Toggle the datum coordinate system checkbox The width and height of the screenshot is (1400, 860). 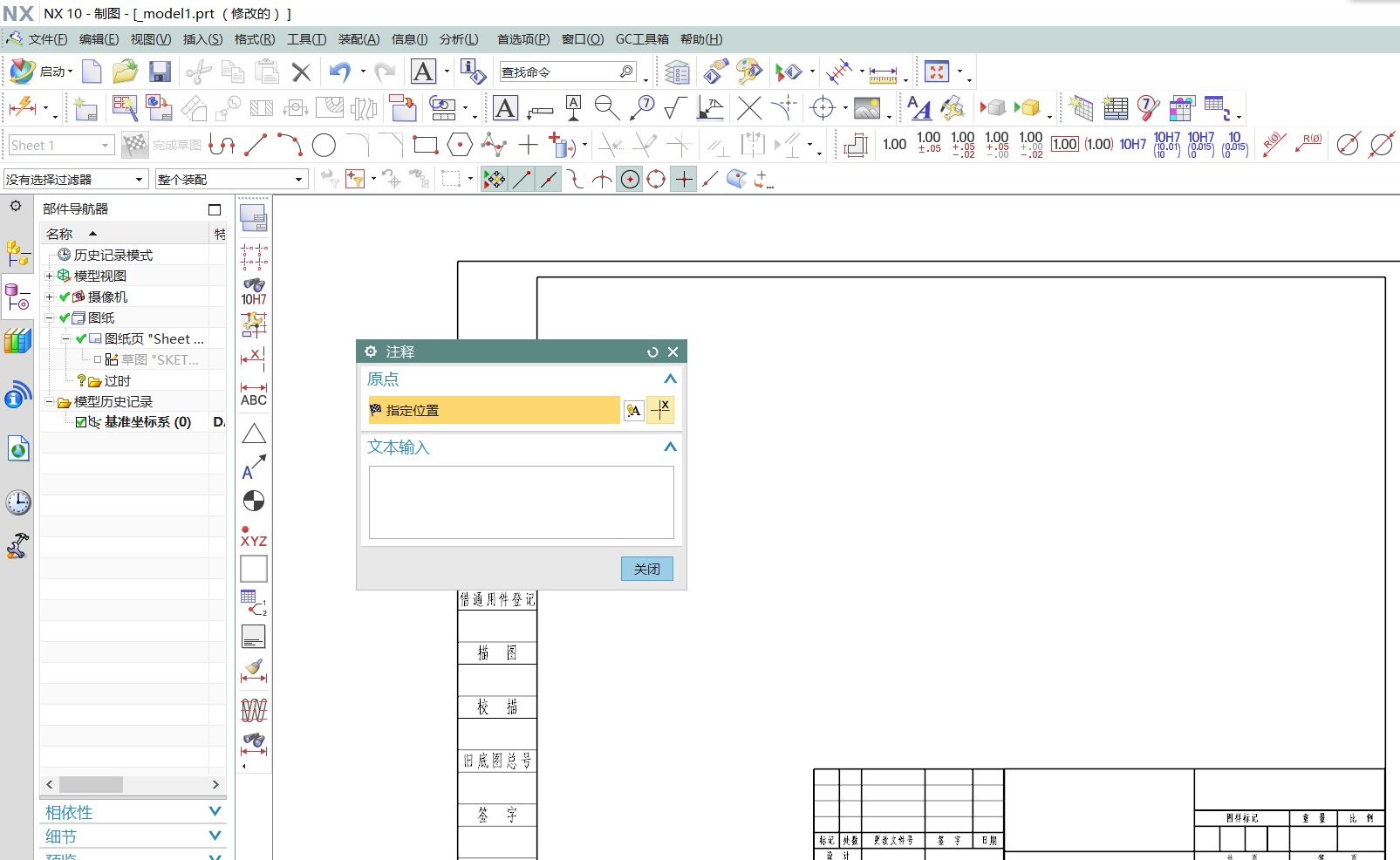81,422
